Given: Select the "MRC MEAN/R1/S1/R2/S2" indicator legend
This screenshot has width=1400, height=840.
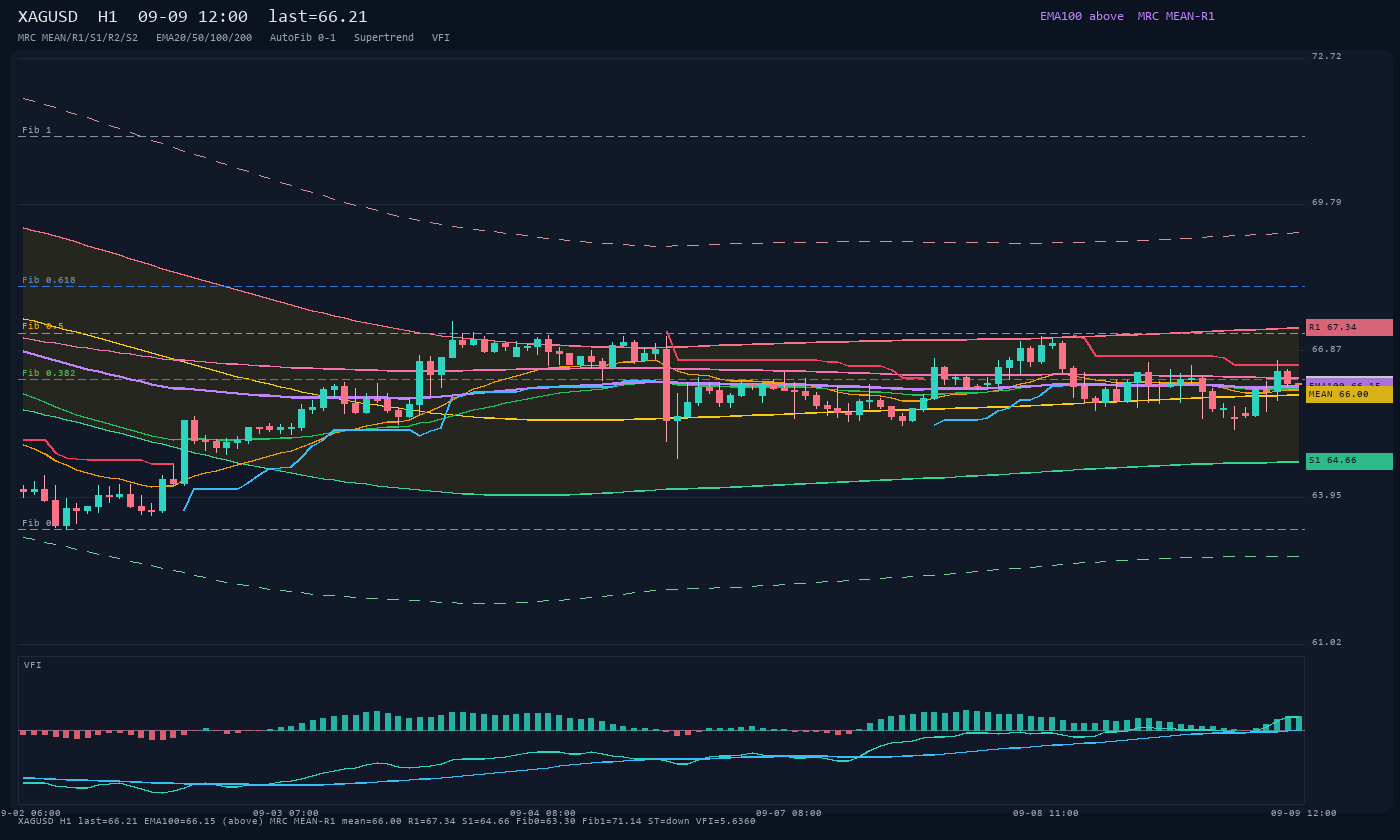Looking at the screenshot, I should point(78,38).
